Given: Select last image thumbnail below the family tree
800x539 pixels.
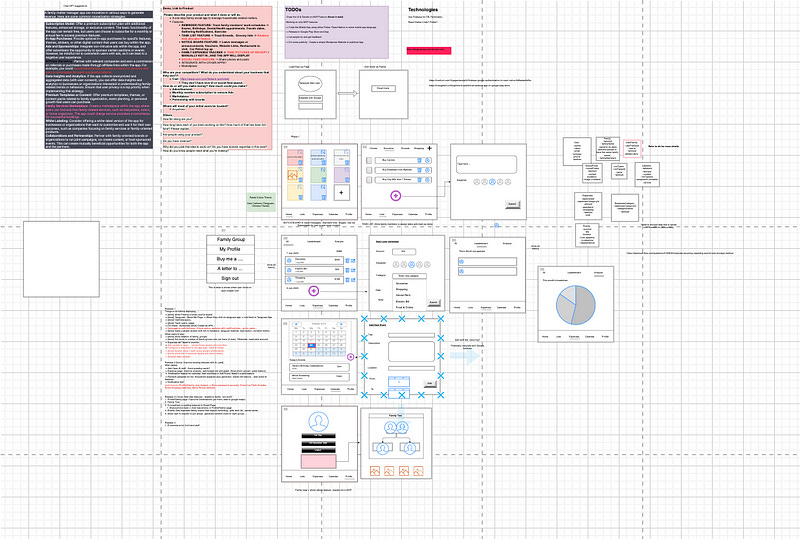Looking at the screenshot, I should pos(418,471).
